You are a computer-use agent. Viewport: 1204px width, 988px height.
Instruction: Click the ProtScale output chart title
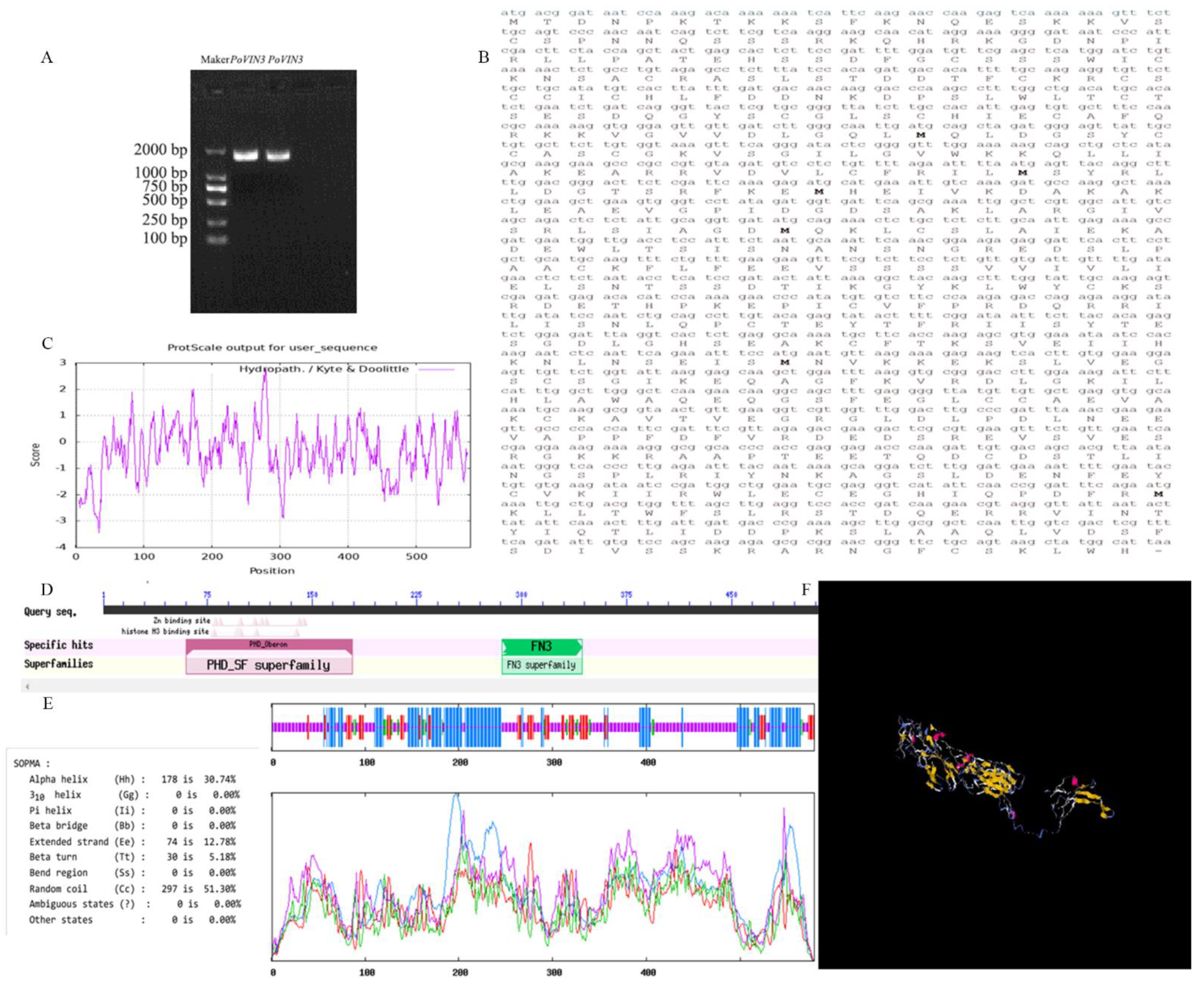coord(272,347)
